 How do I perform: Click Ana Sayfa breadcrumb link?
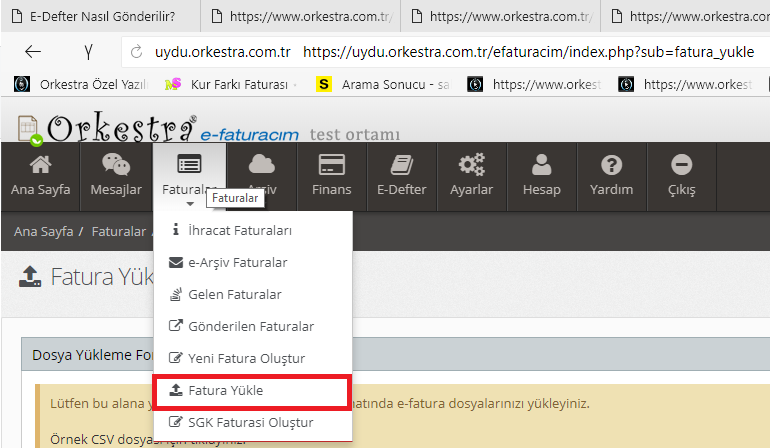click(43, 231)
